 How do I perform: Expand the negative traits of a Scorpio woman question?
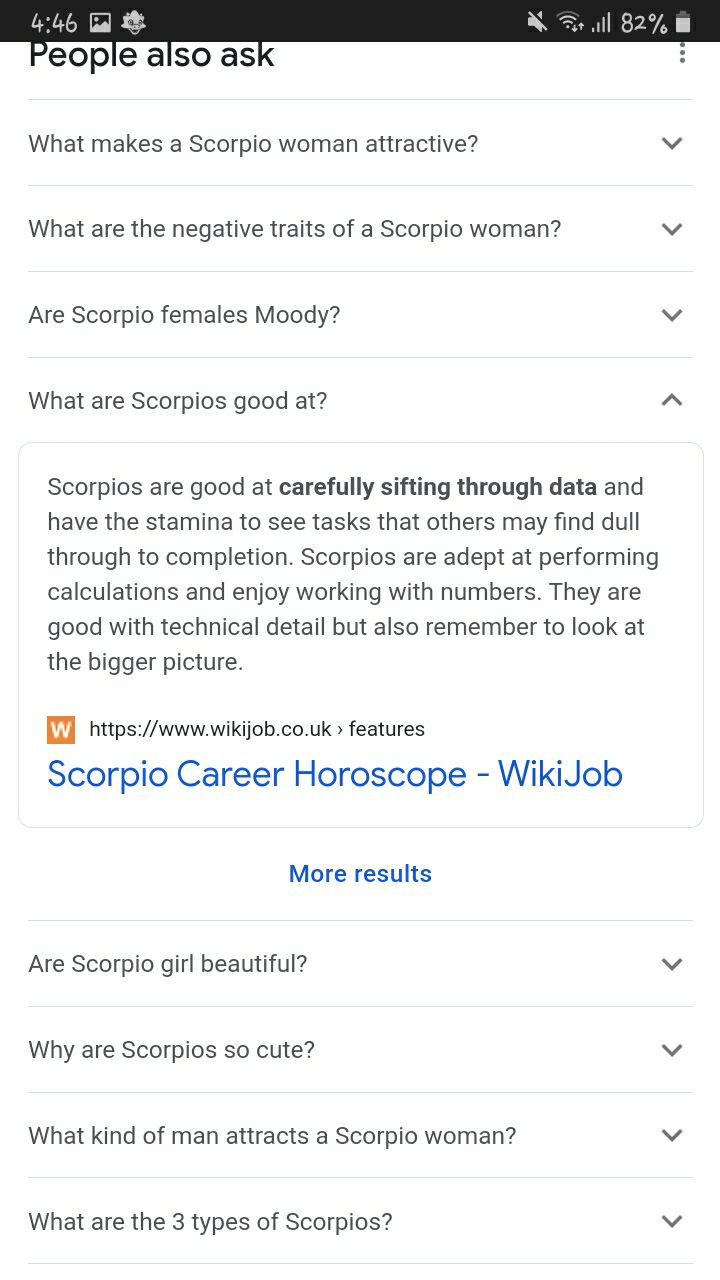pos(360,229)
